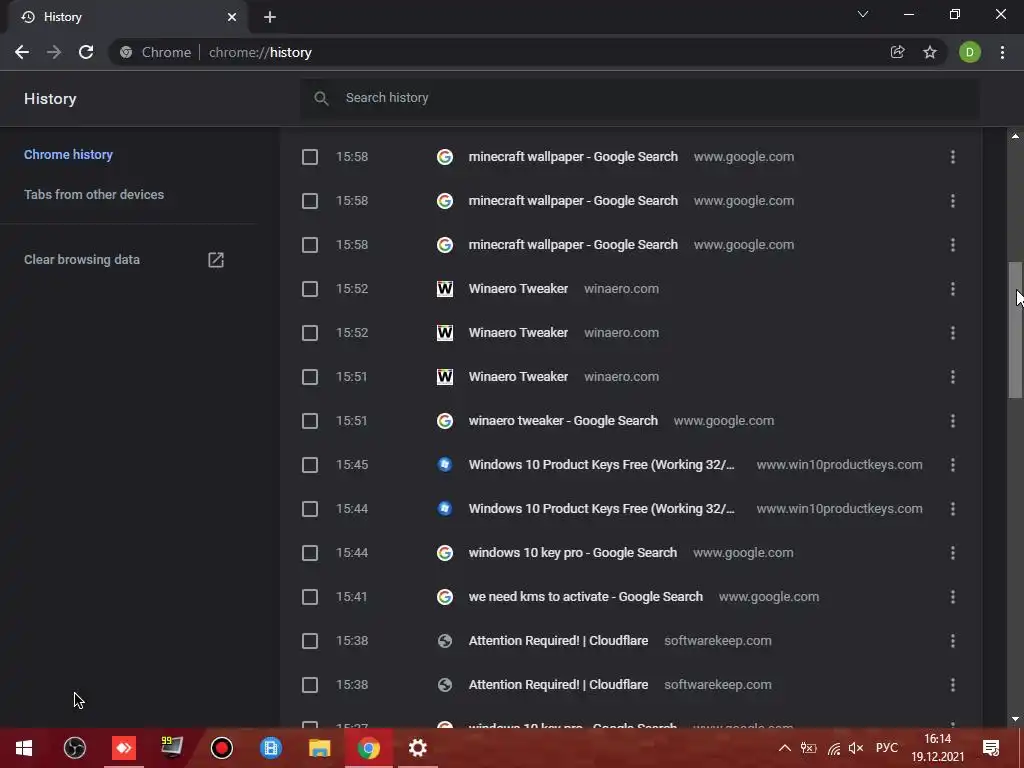Open the 15:45 Windows 10 Product Keys Free link
Viewport: 1024px width, 768px height.
click(x=601, y=465)
